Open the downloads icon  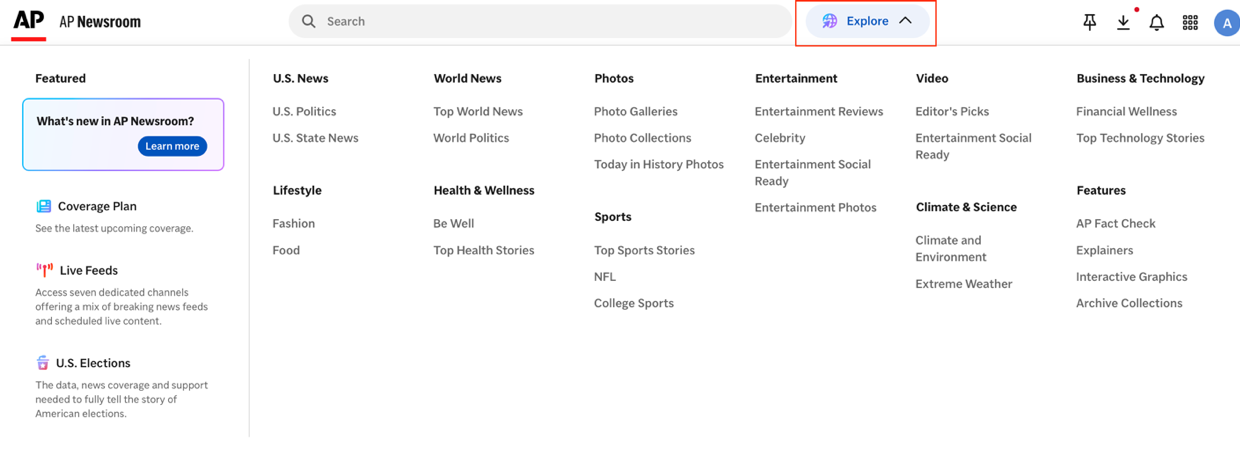pos(1123,22)
